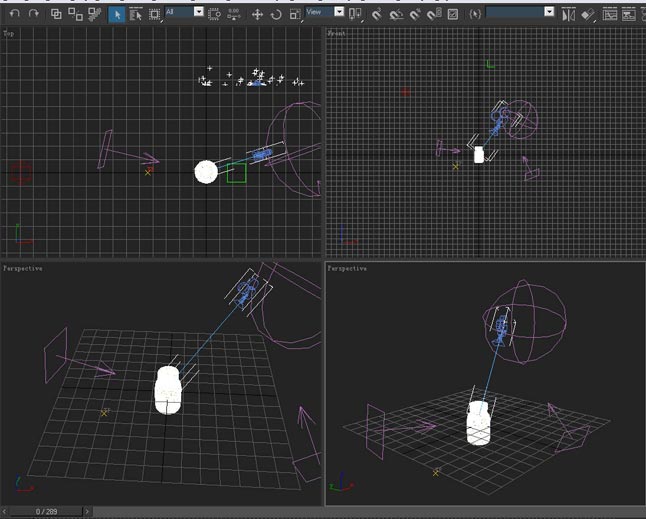Toggle the Scene Explorer icon

pyautogui.click(x=610, y=15)
